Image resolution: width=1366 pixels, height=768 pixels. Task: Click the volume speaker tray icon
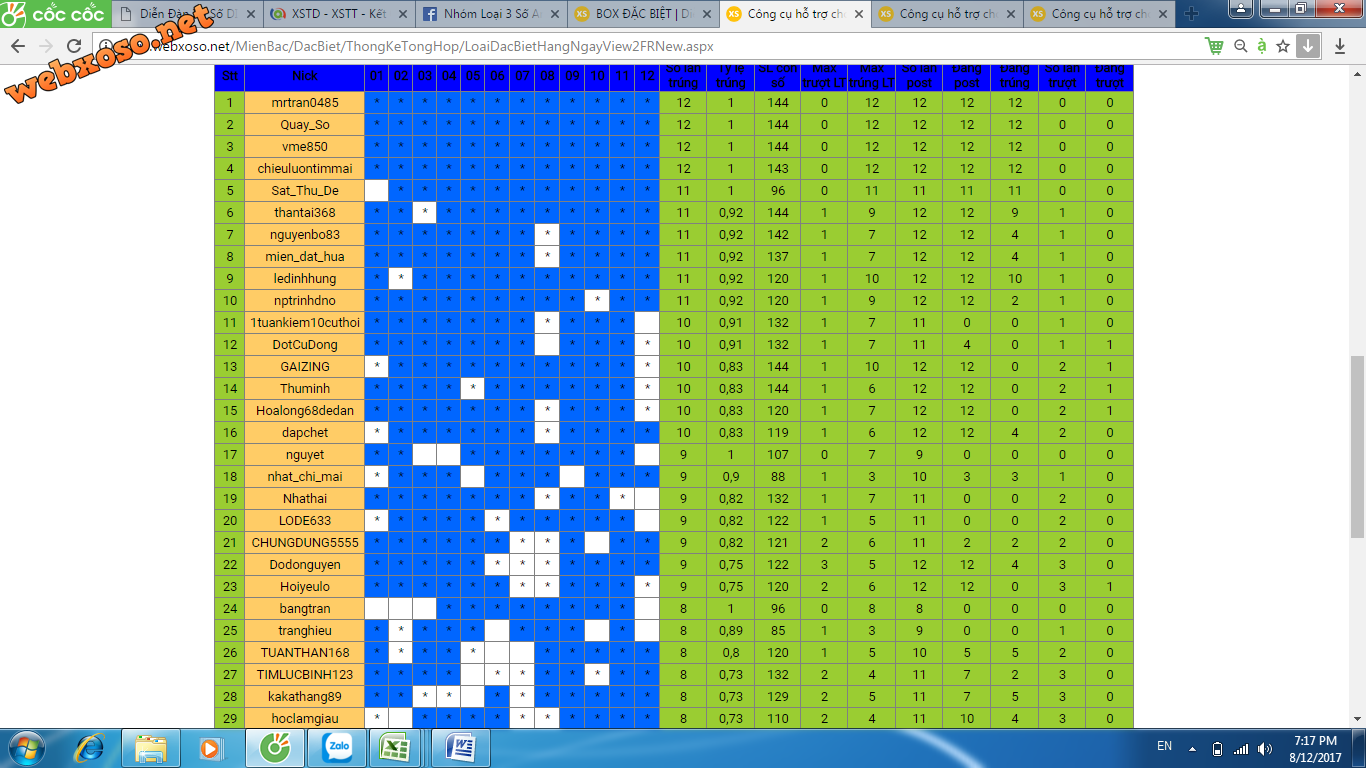[1265, 748]
